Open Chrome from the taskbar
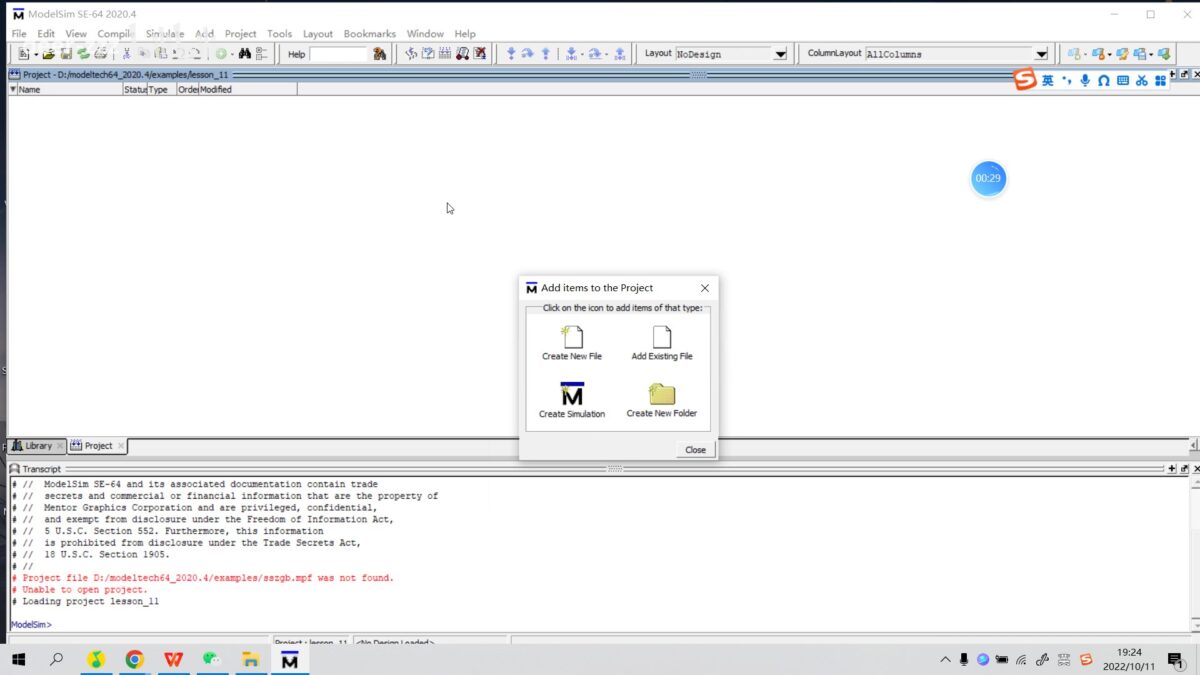Image resolution: width=1200 pixels, height=675 pixels. tap(134, 659)
